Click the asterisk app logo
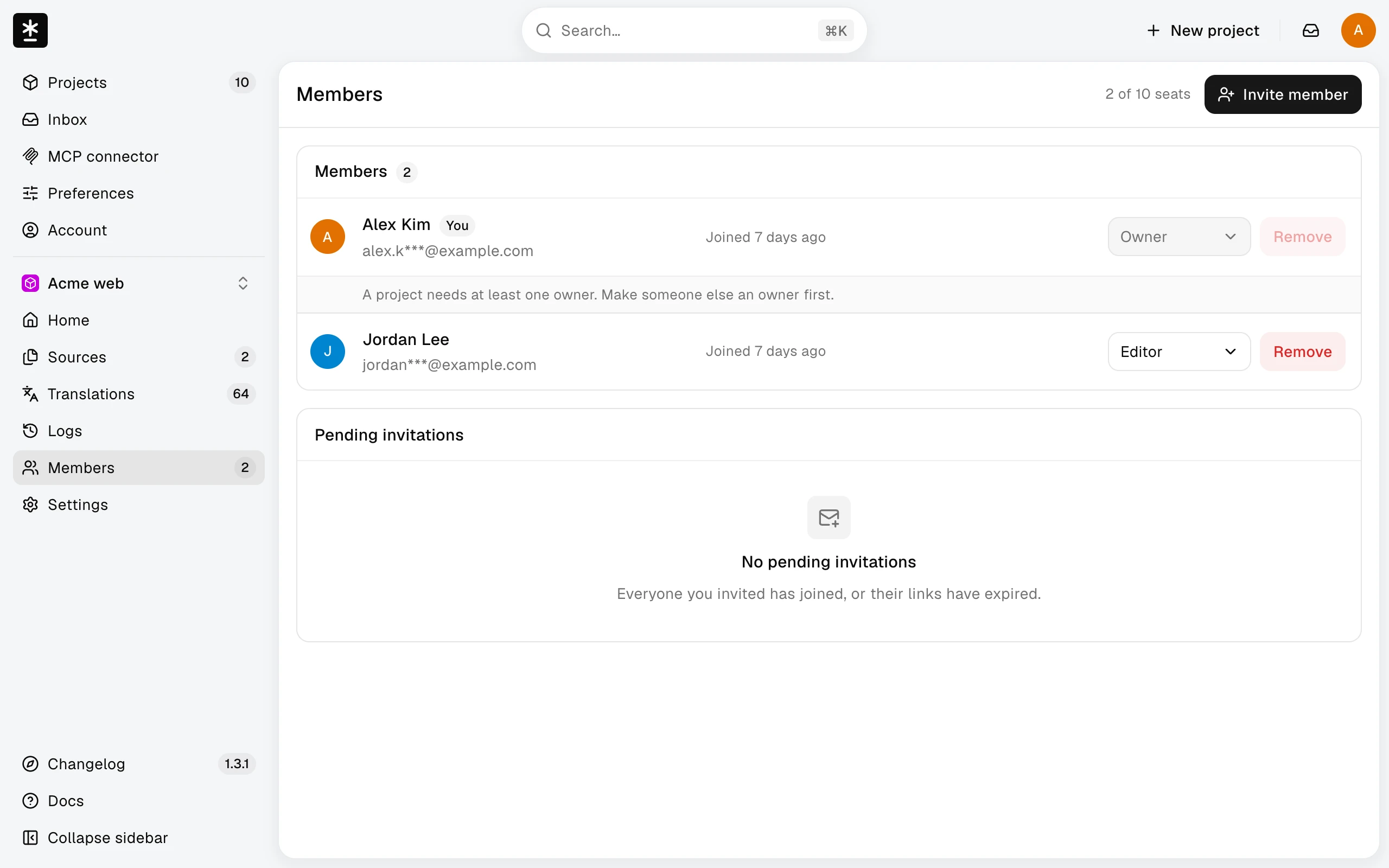The image size is (1389, 868). pyautogui.click(x=30, y=30)
